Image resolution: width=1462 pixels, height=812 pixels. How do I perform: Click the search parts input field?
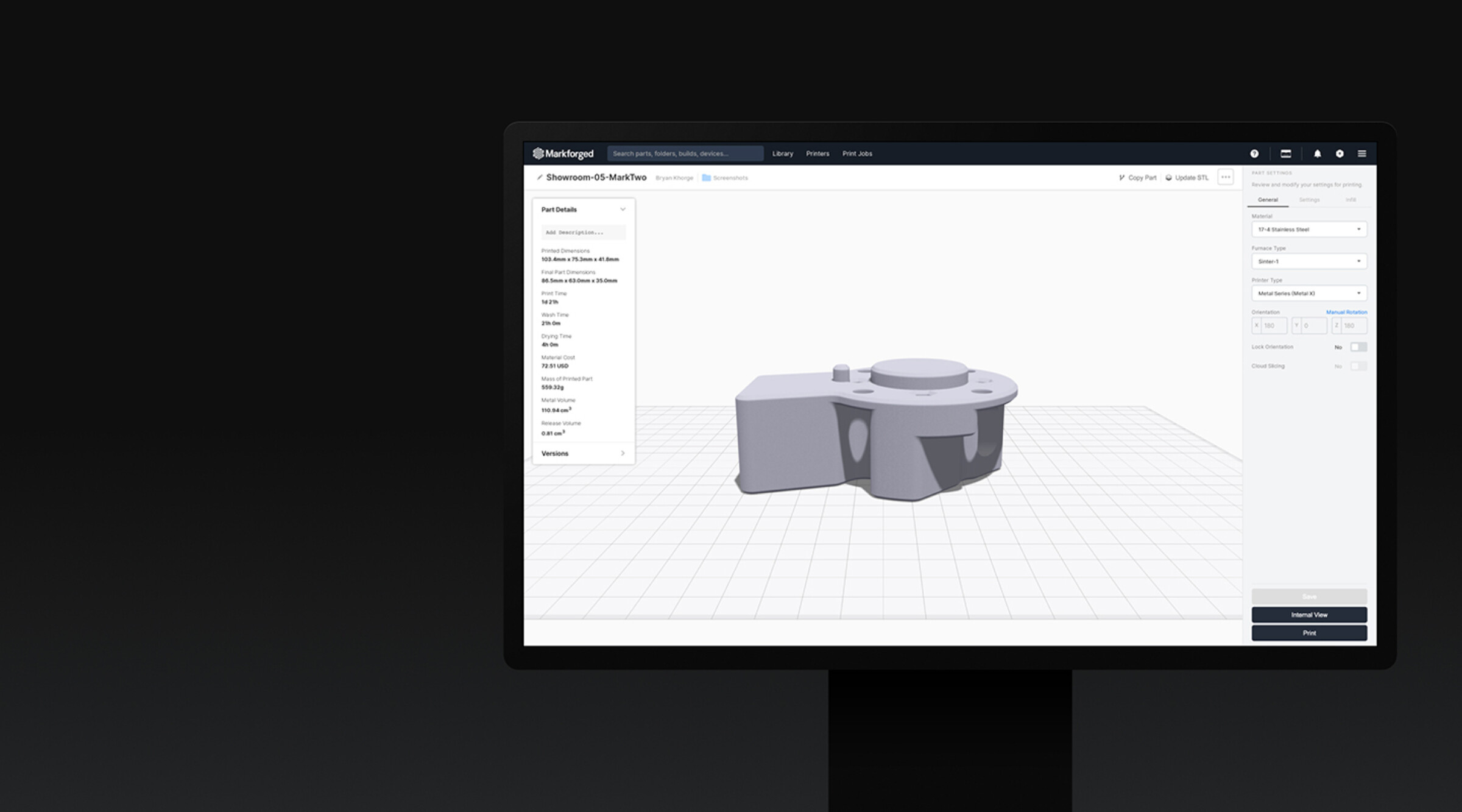point(685,154)
